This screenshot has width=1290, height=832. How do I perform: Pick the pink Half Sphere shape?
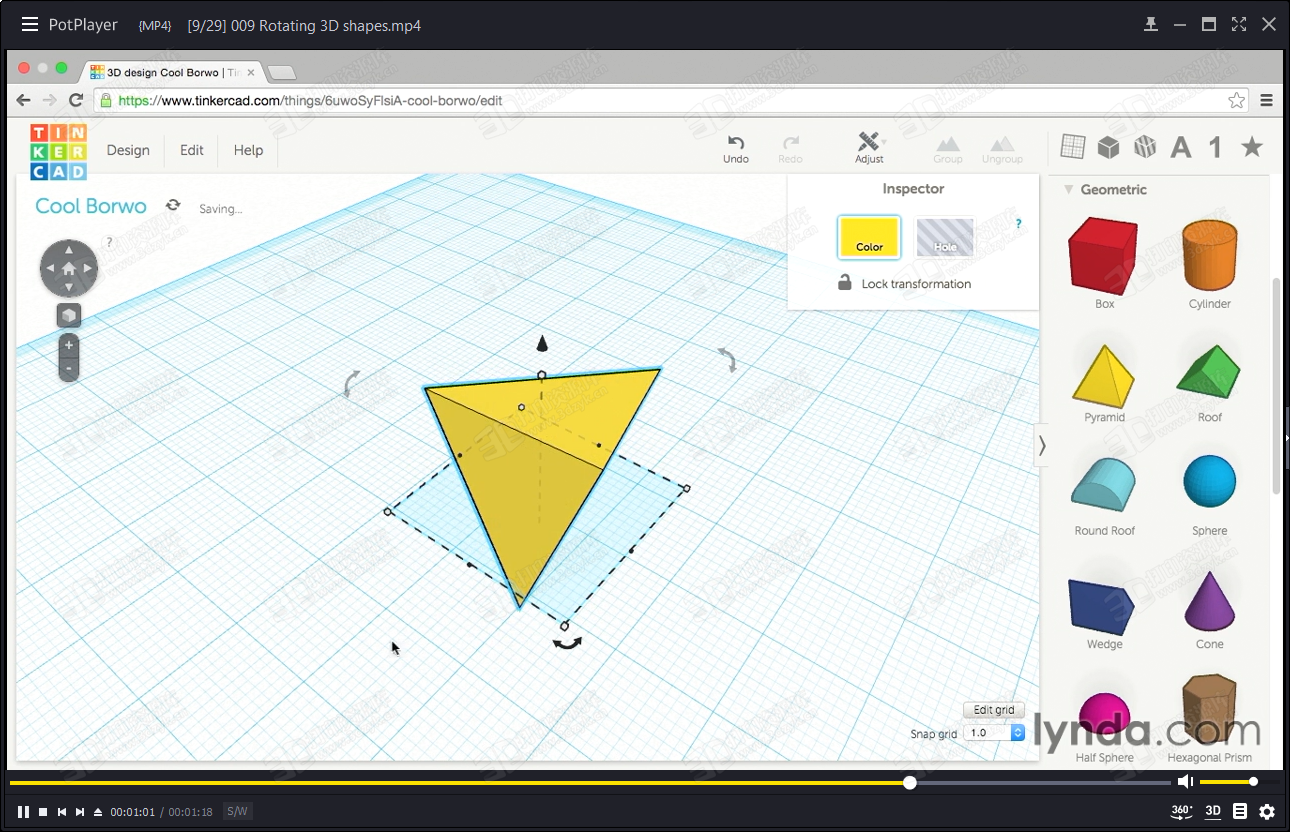coord(1104,716)
